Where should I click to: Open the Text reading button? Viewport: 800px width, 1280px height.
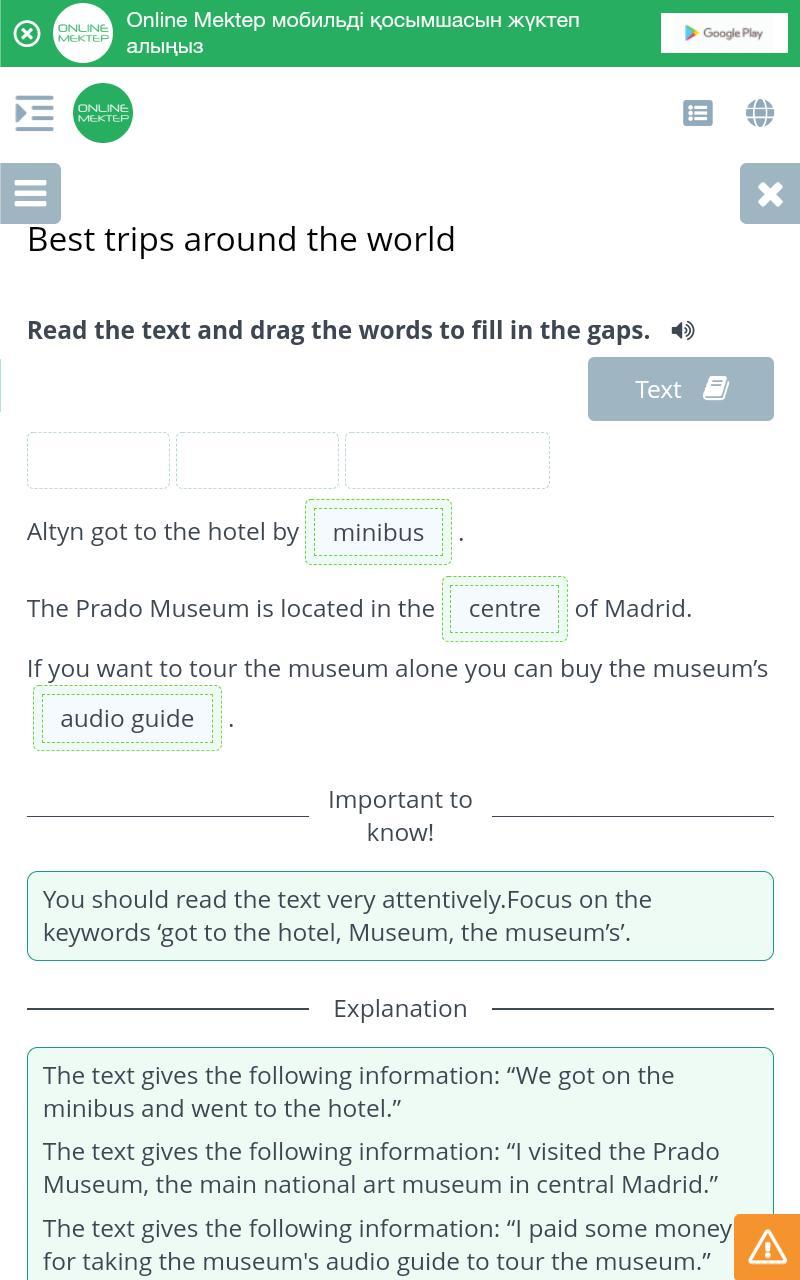click(681, 389)
